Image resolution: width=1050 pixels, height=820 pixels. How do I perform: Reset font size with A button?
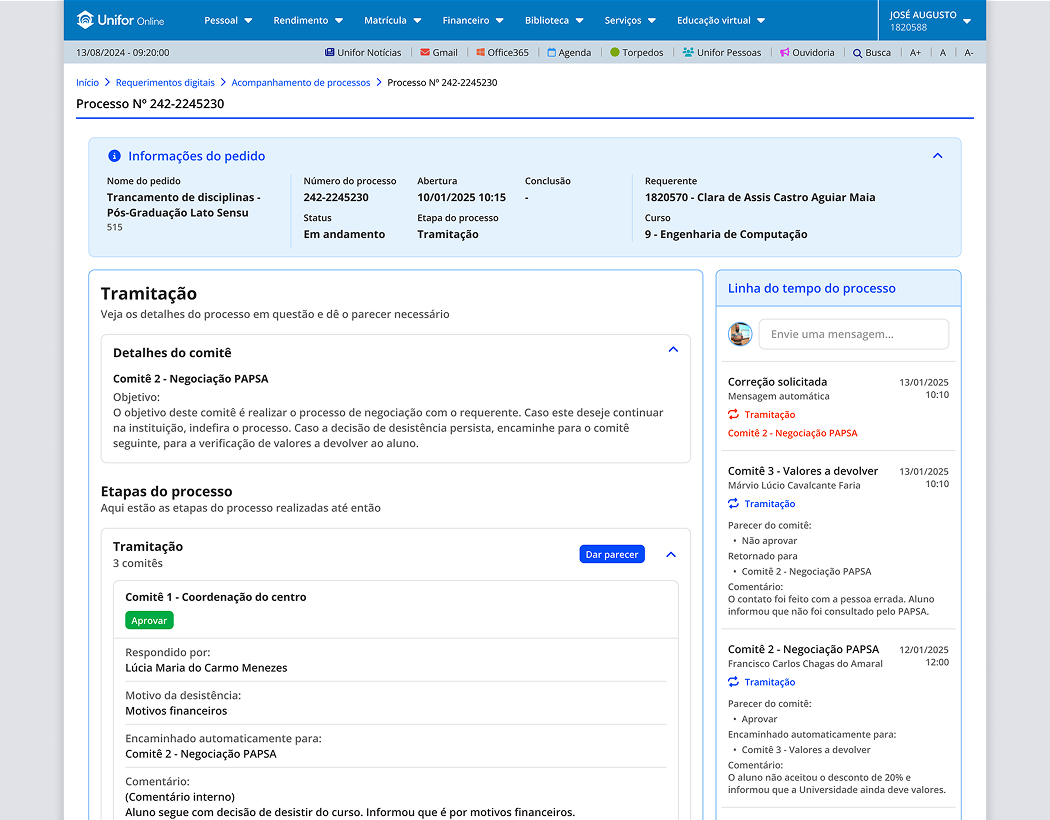(x=943, y=52)
